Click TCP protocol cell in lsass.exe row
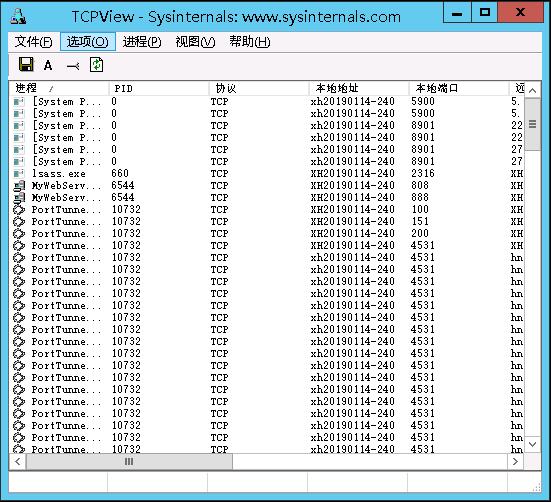This screenshot has height=502, width=551. pos(219,174)
